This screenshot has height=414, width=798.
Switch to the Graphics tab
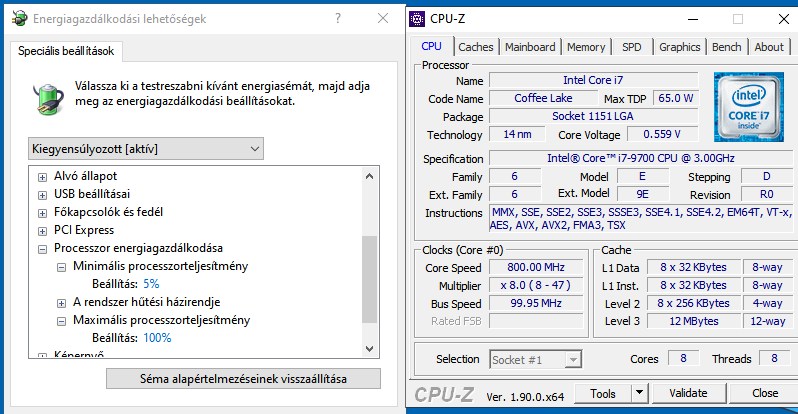coord(679,47)
